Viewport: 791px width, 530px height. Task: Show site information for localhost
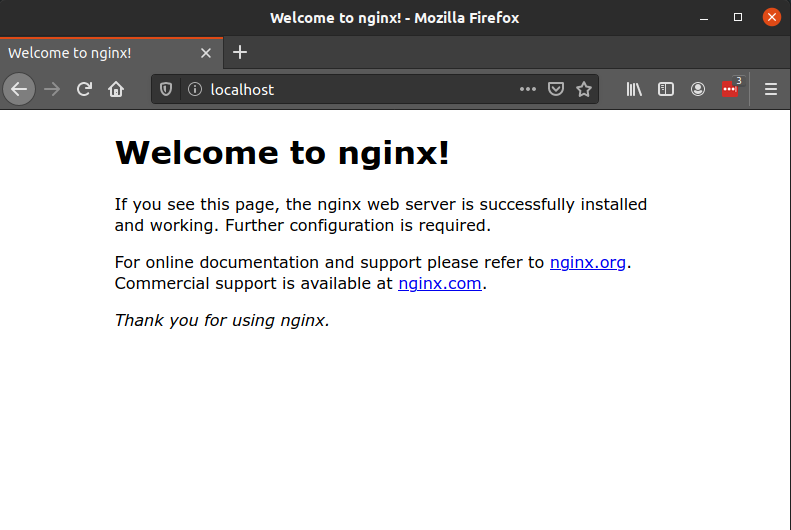tap(195, 89)
